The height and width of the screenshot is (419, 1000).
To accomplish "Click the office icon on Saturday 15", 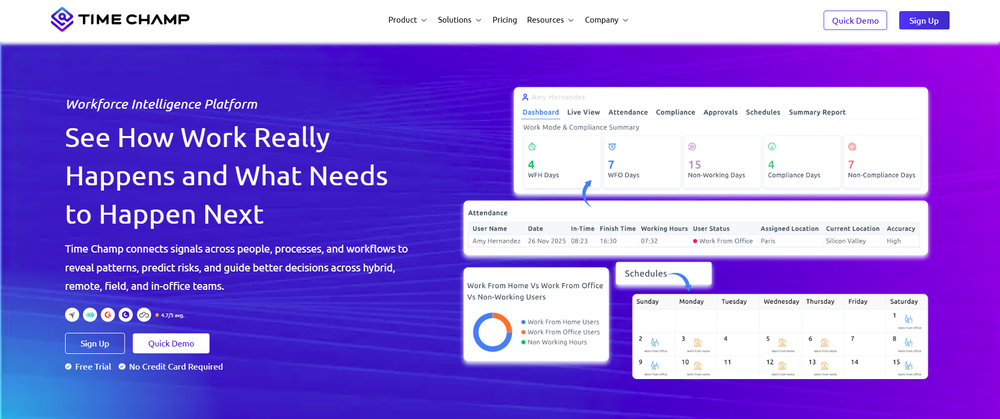I will pos(908,365).
